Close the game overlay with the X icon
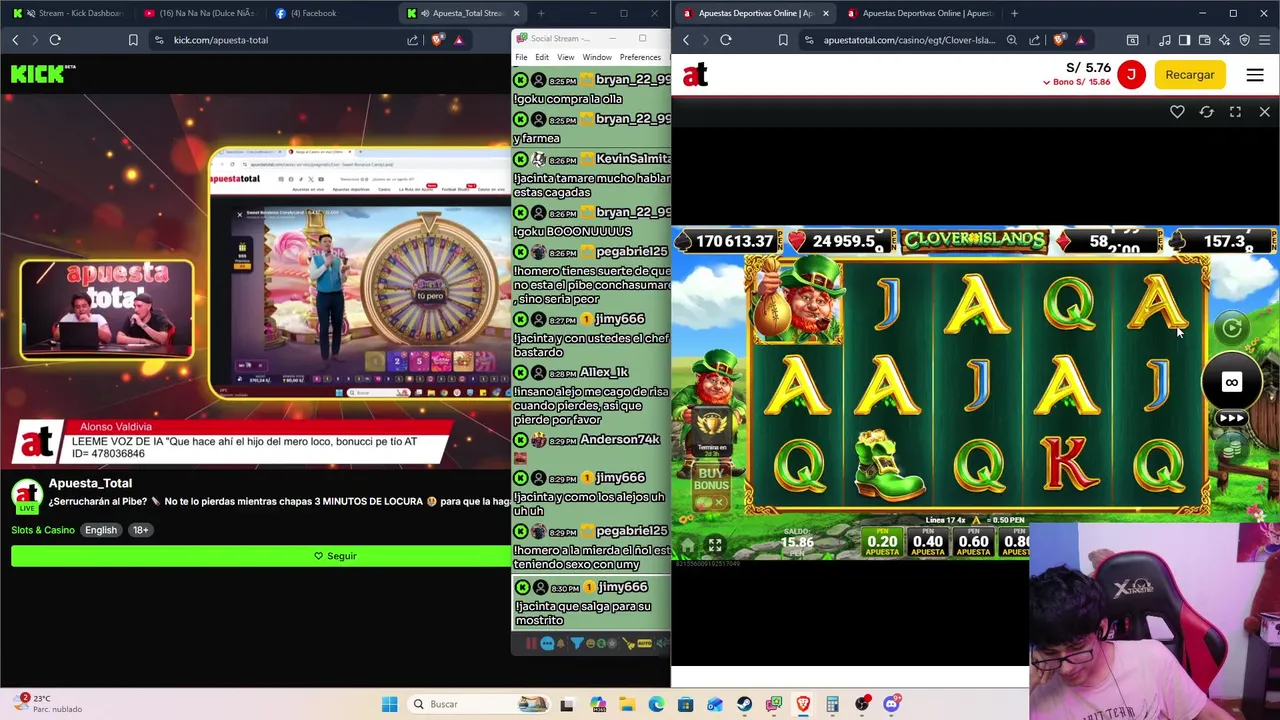1280x720 pixels. pos(1264,112)
